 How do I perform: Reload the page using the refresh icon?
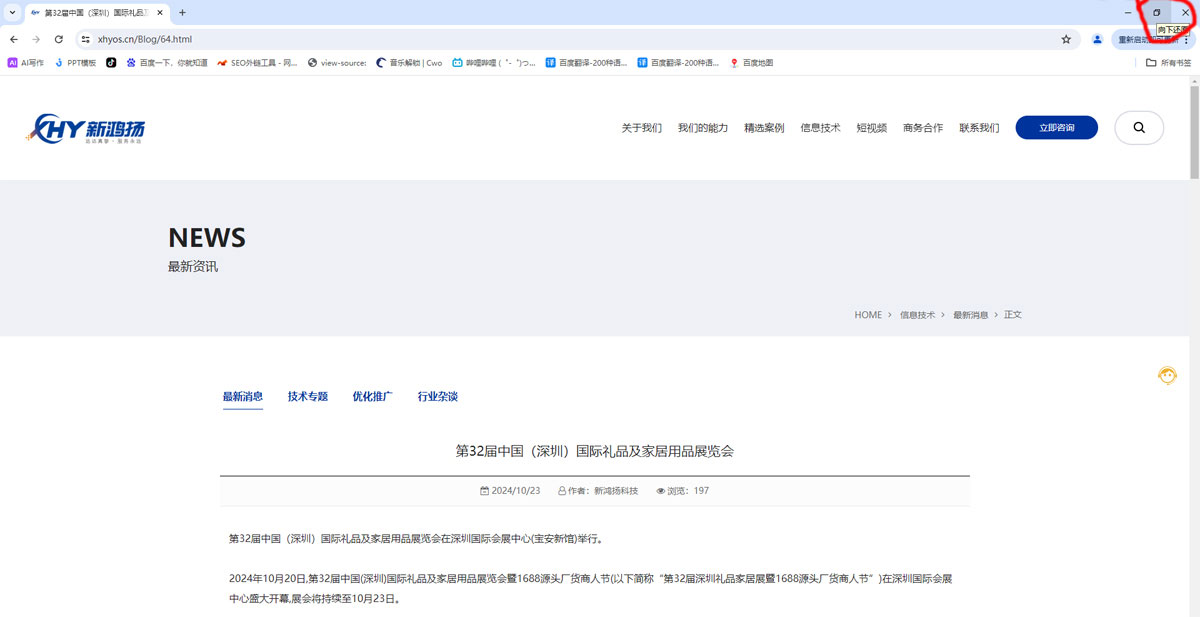pyautogui.click(x=59, y=39)
